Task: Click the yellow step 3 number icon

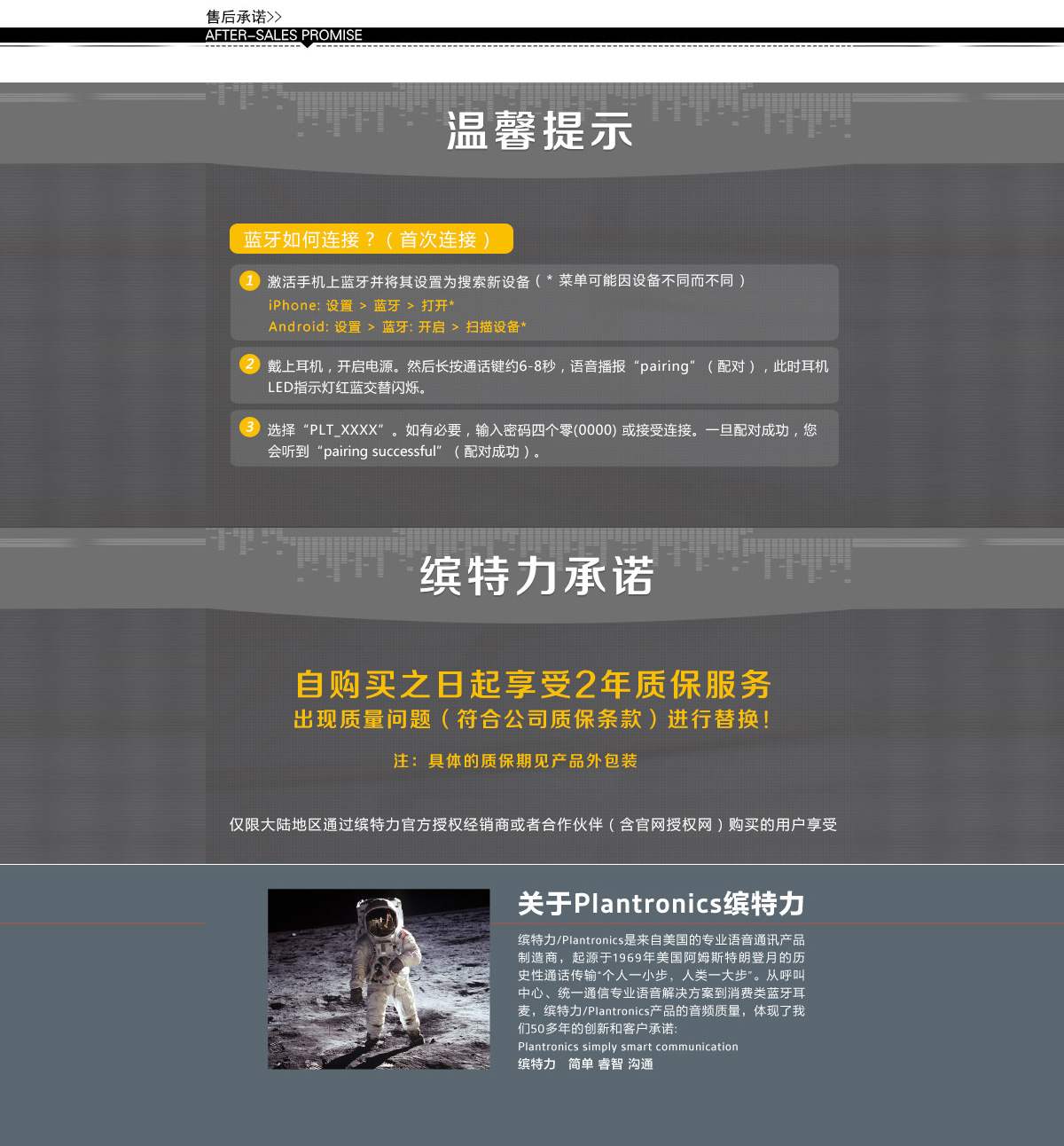Action: click(250, 428)
